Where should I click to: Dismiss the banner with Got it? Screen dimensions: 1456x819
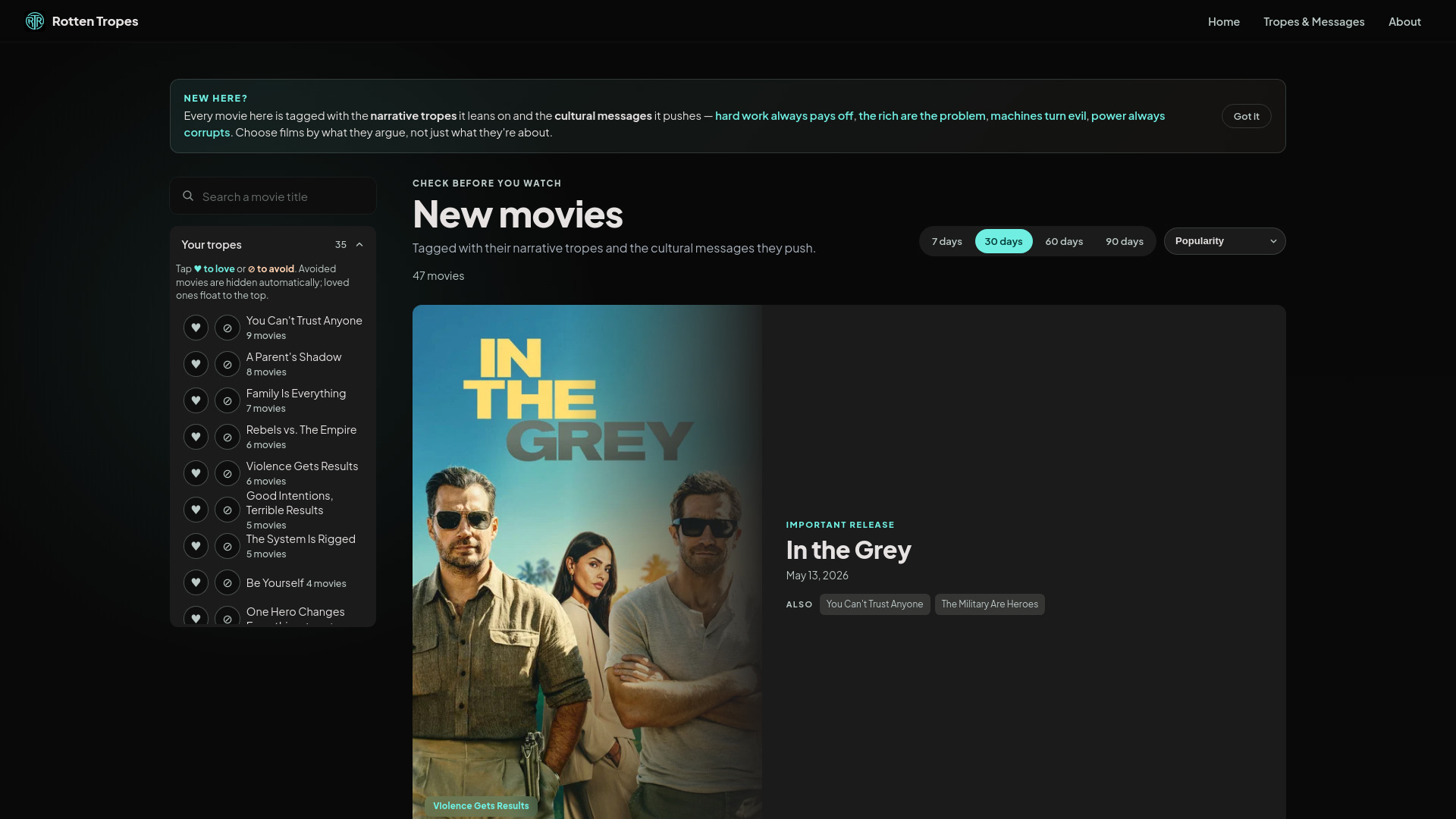coord(1246,116)
